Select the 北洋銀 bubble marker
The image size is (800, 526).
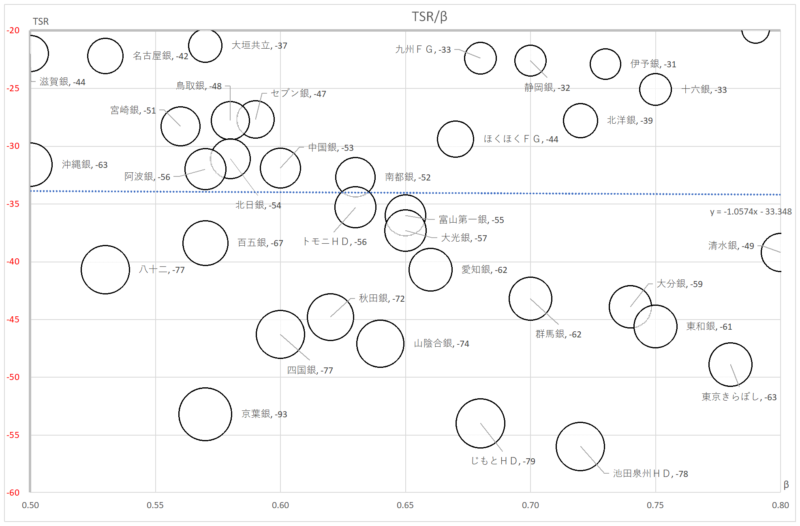(x=581, y=121)
